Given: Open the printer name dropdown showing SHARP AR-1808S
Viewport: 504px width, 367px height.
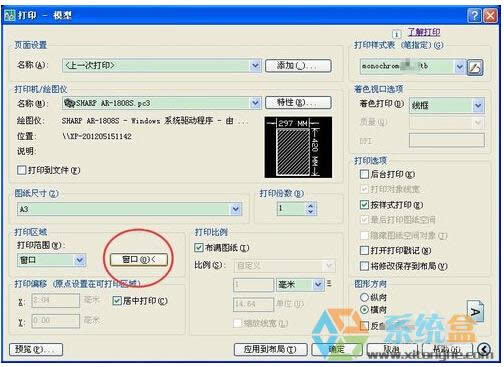Looking at the screenshot, I should pyautogui.click(x=255, y=103).
